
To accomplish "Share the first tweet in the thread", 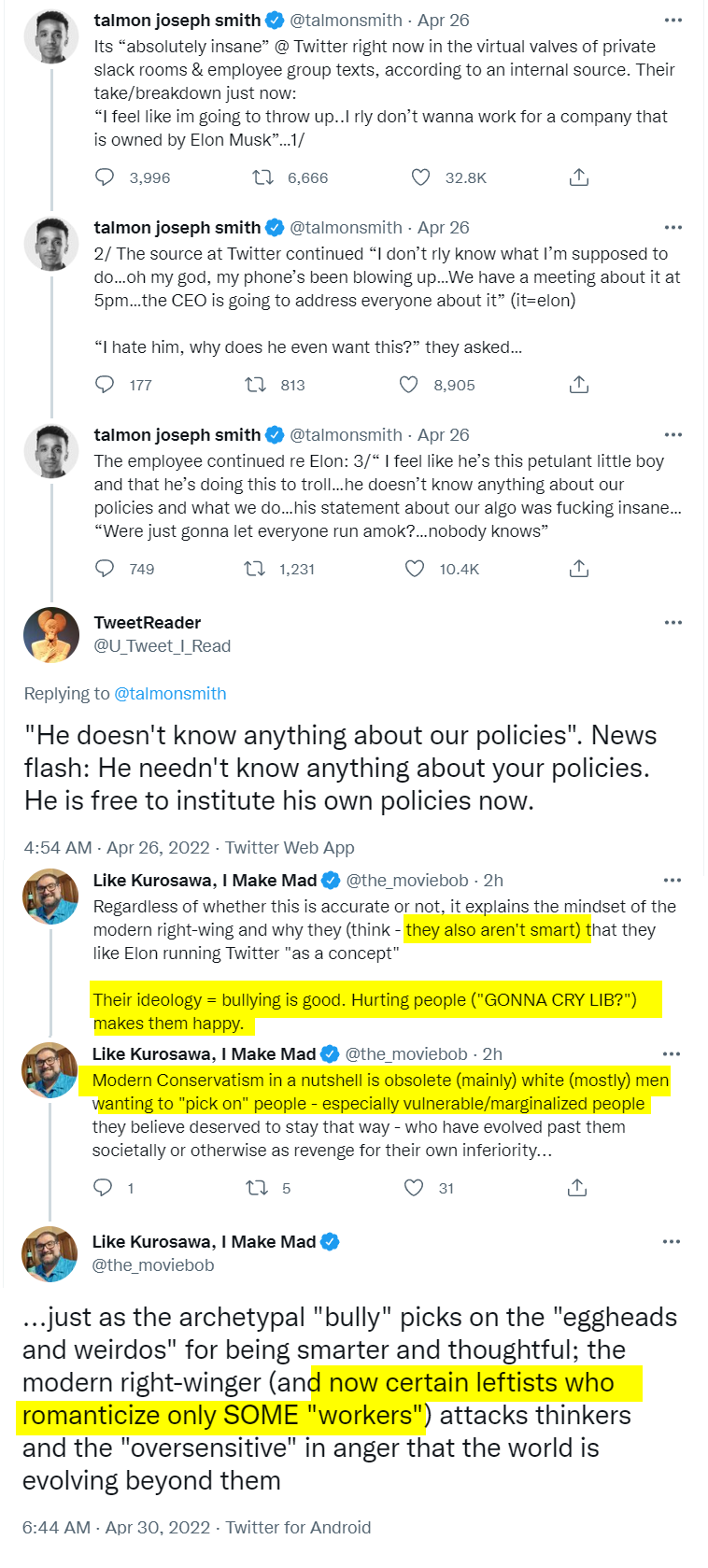I will coord(579,177).
